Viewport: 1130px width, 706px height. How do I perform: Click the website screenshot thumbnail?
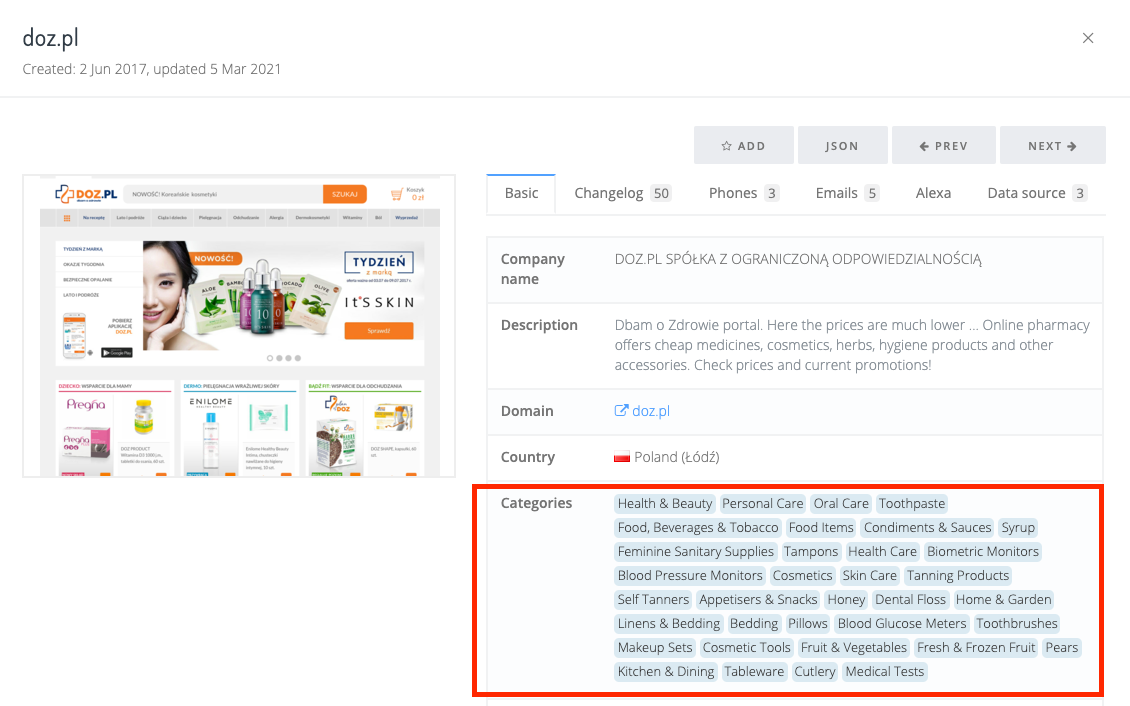pyautogui.click(x=239, y=326)
